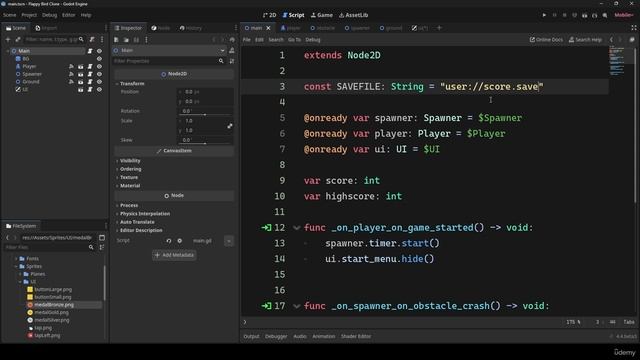
Task: Go back in script history arrow
Action: pyautogui.click(x=611, y=40)
